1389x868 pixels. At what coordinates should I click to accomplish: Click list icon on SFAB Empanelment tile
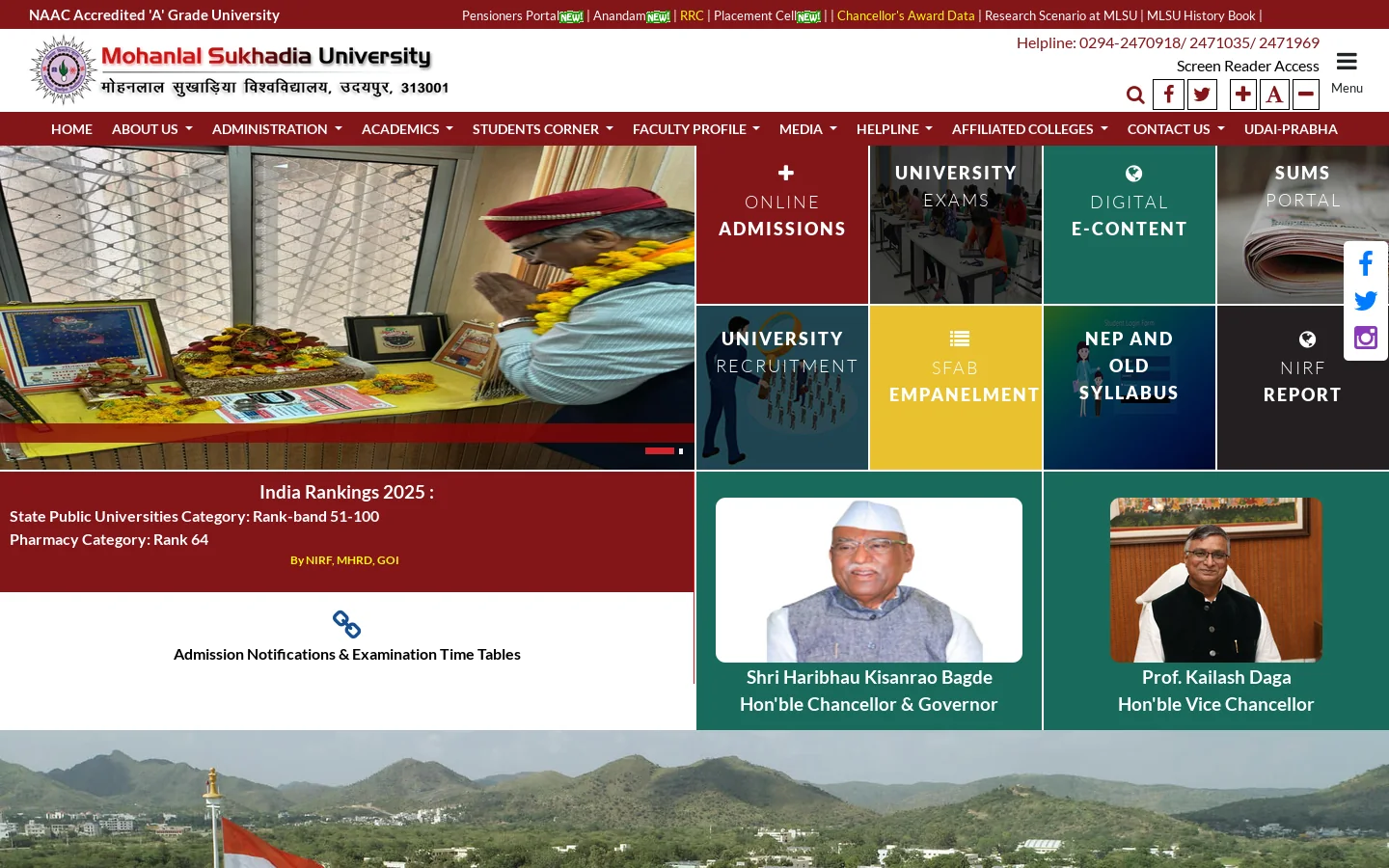[959, 339]
